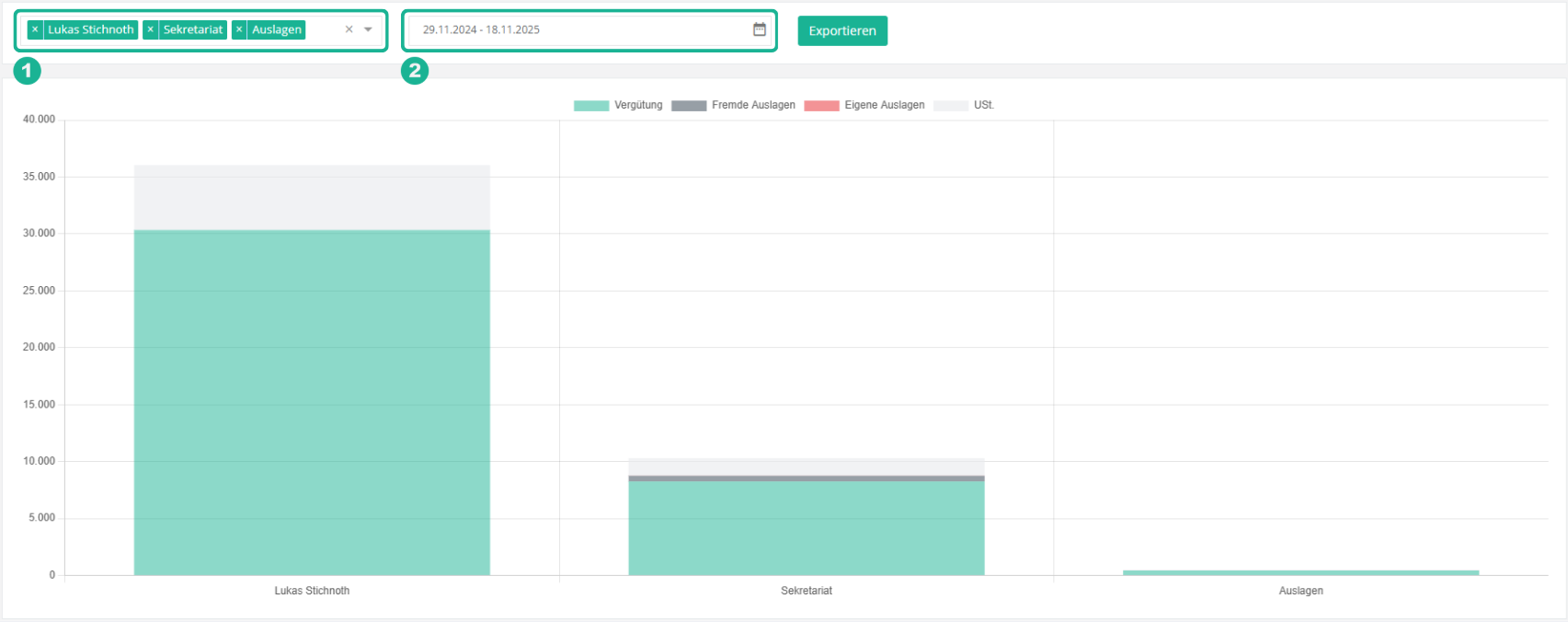Click the red Eigene Auslagen color swatch
Screen dimensions: 1568x622
tap(821, 106)
